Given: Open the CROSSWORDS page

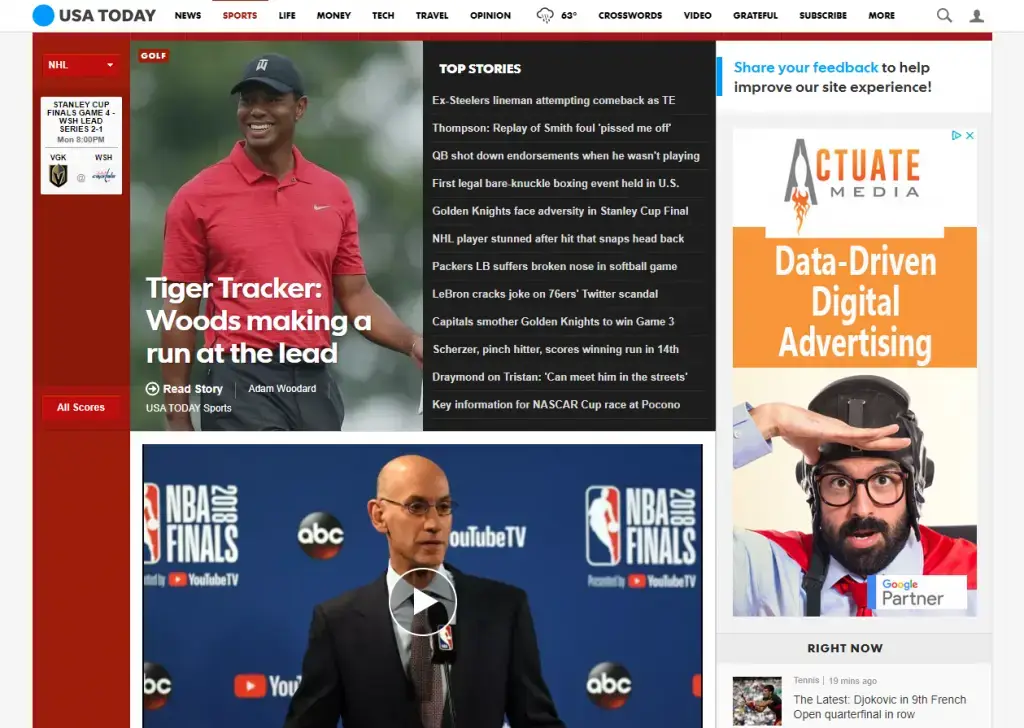Looking at the screenshot, I should tap(630, 15).
